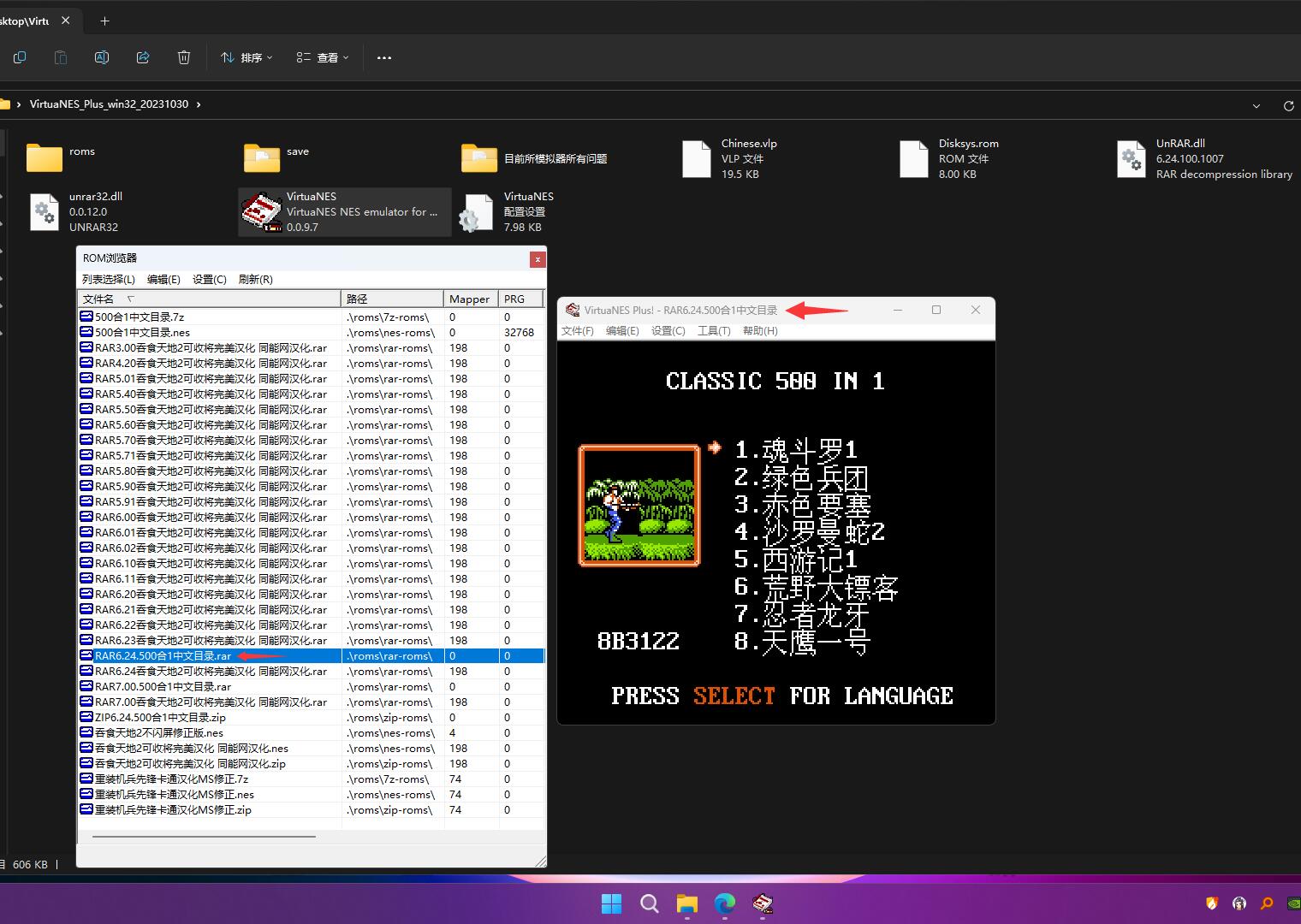The width and height of the screenshot is (1301, 924).
Task: Open the 查看 view dropdown
Action: [323, 57]
